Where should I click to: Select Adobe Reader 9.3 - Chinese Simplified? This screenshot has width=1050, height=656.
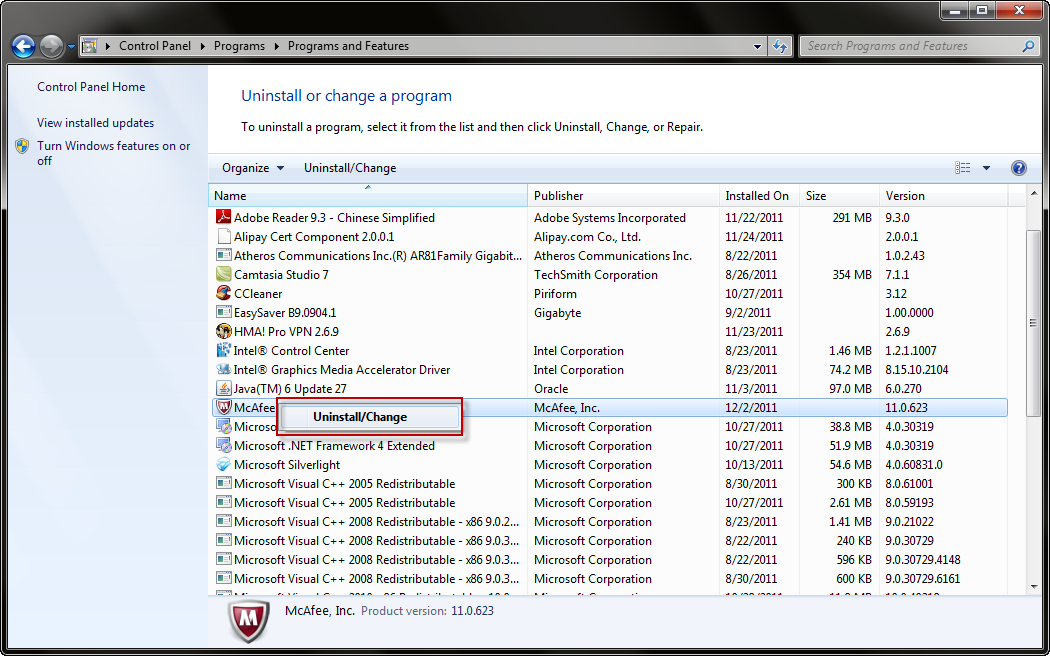pos(334,218)
